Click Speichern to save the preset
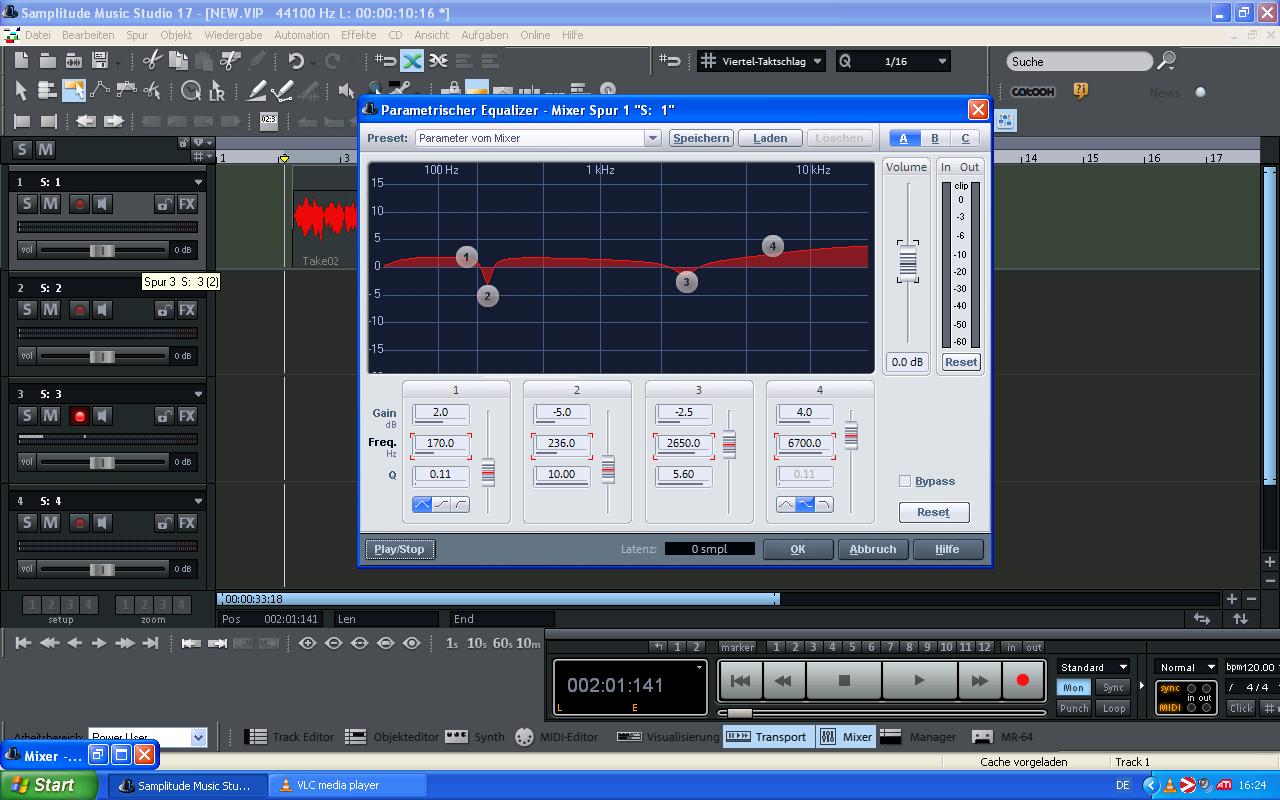 (701, 138)
